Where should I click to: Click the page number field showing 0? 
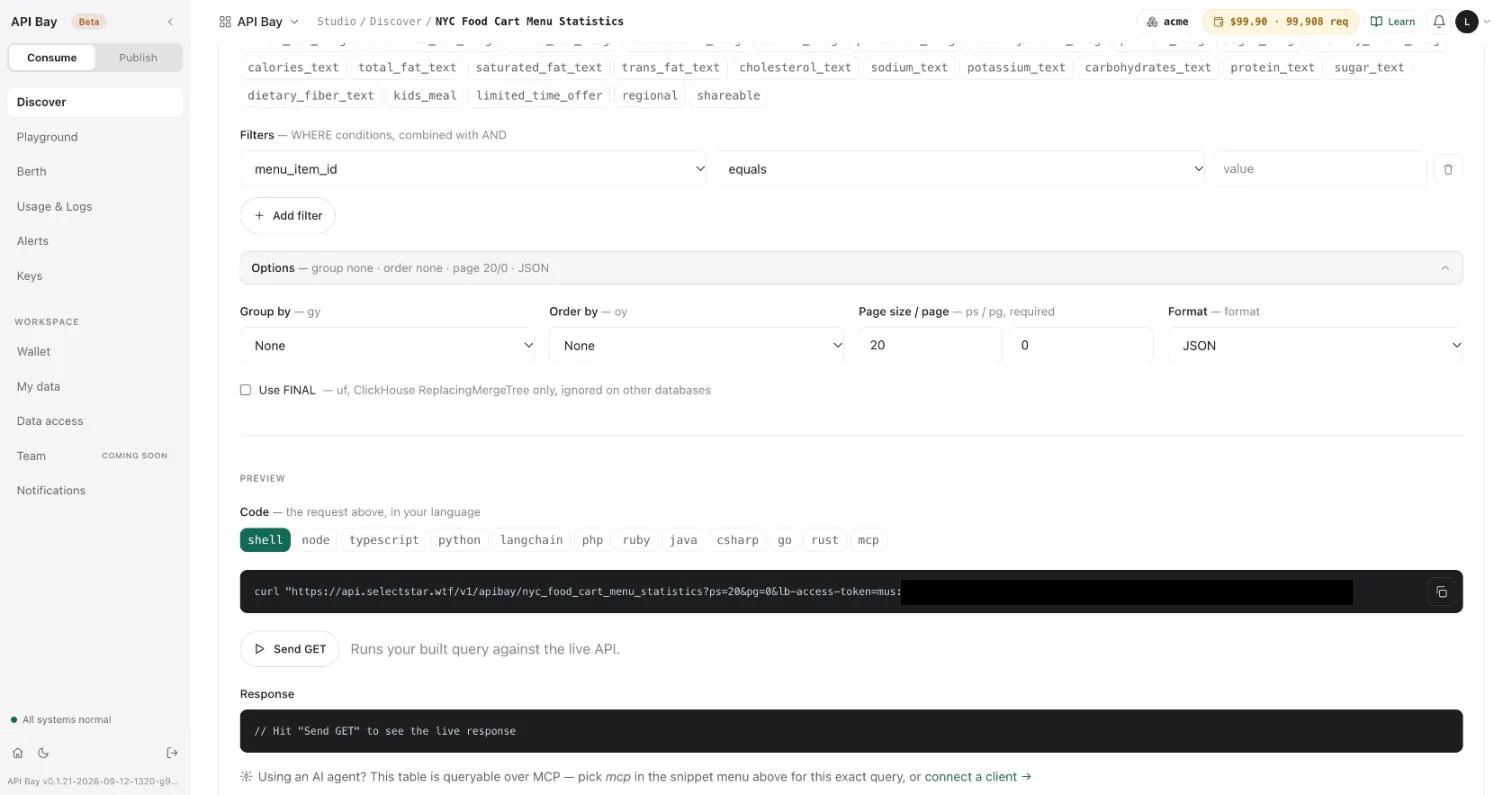point(1081,346)
